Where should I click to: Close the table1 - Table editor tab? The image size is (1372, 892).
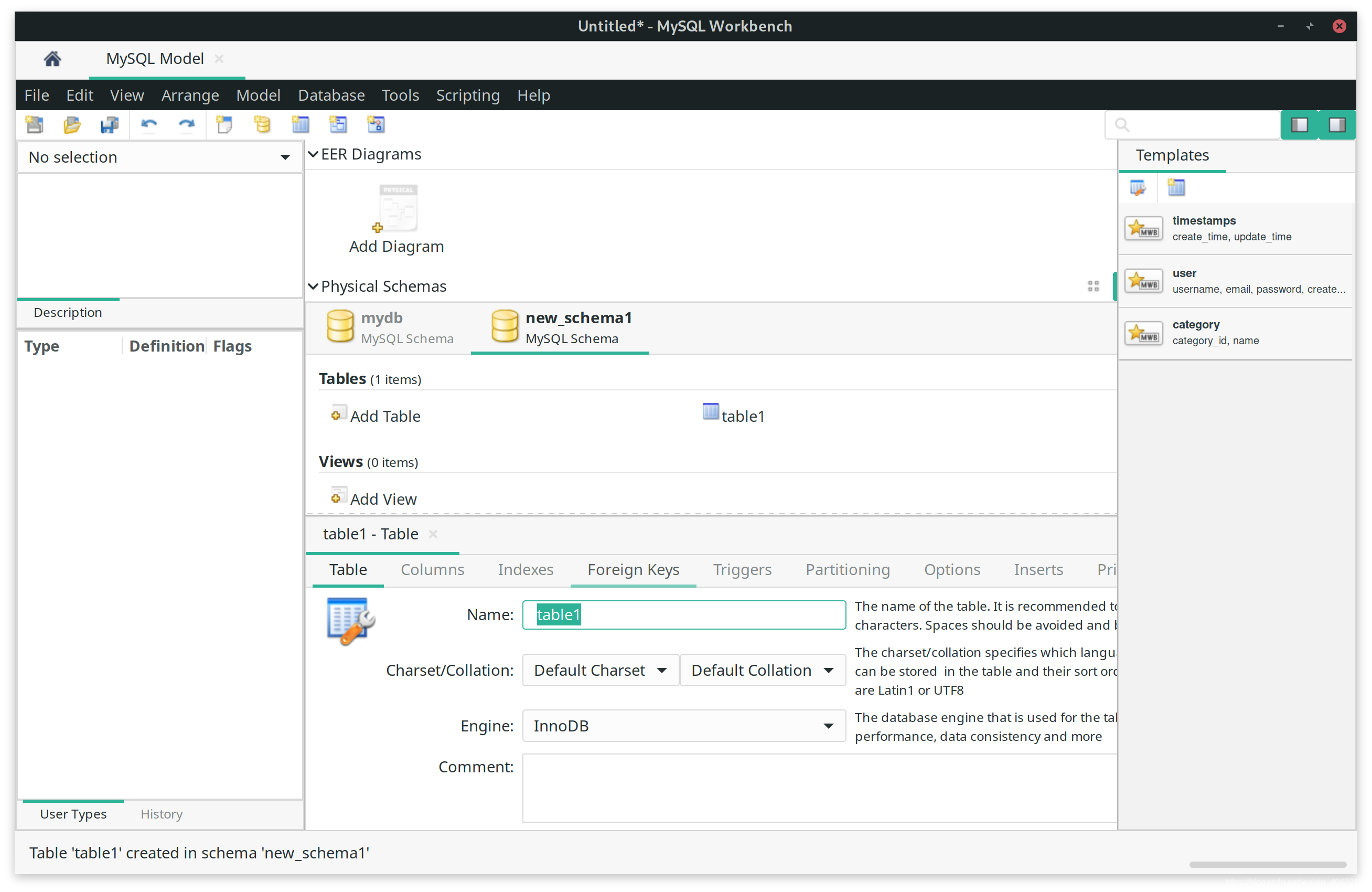(433, 534)
